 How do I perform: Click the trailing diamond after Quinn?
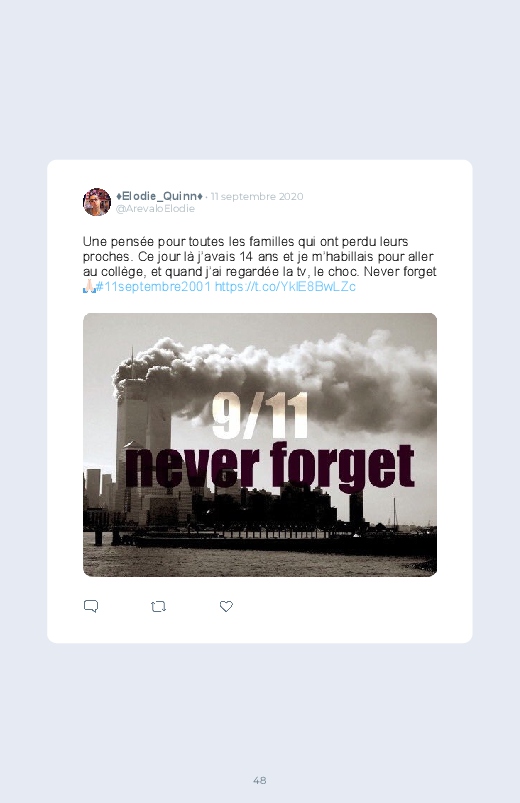200,196
